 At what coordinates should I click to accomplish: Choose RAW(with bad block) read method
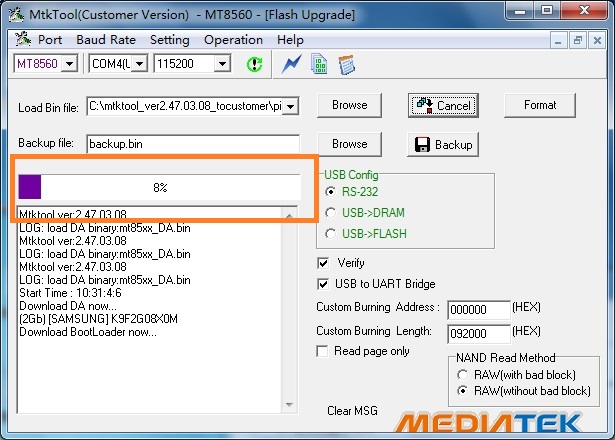[462, 374]
